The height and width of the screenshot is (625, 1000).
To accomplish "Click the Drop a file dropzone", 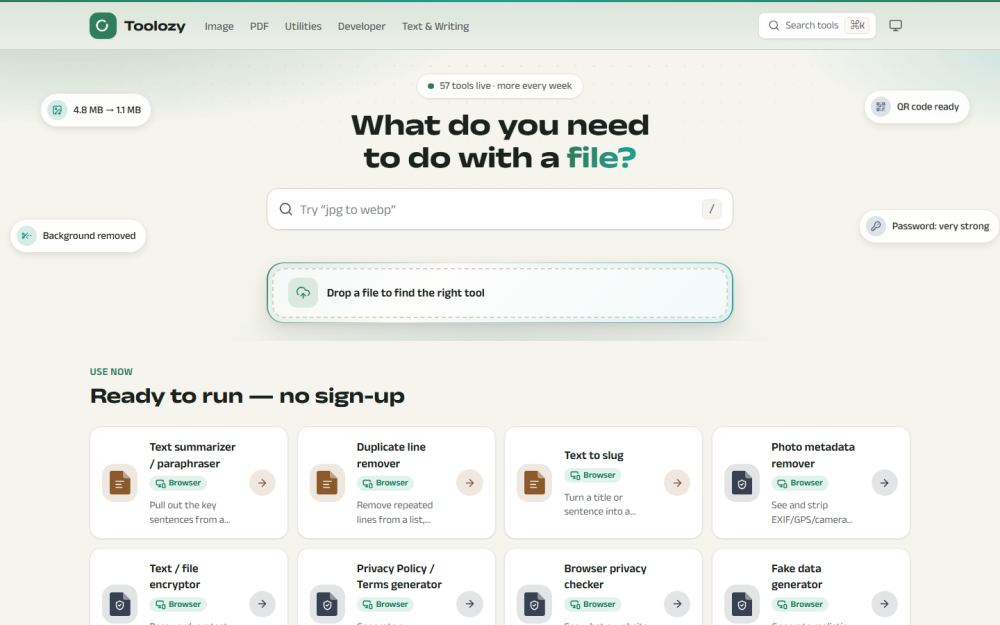I will pyautogui.click(x=499, y=293).
